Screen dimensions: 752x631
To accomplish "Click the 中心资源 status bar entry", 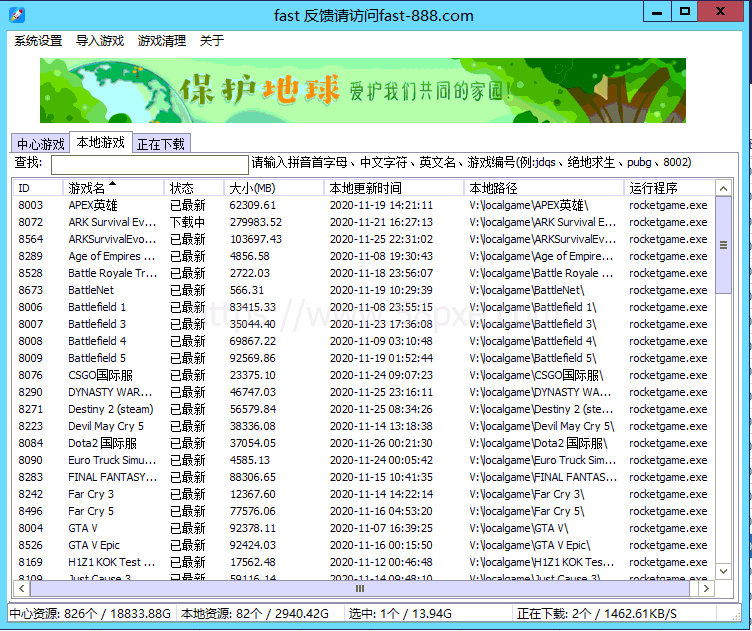I will pyautogui.click(x=90, y=614).
